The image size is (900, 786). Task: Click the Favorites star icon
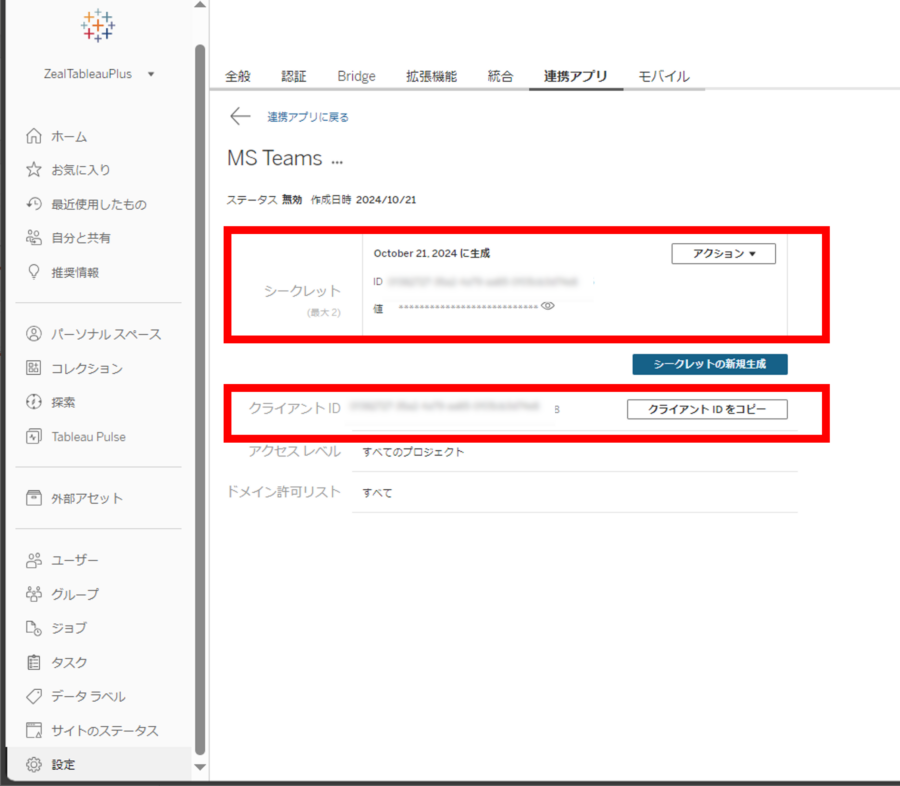click(34, 169)
